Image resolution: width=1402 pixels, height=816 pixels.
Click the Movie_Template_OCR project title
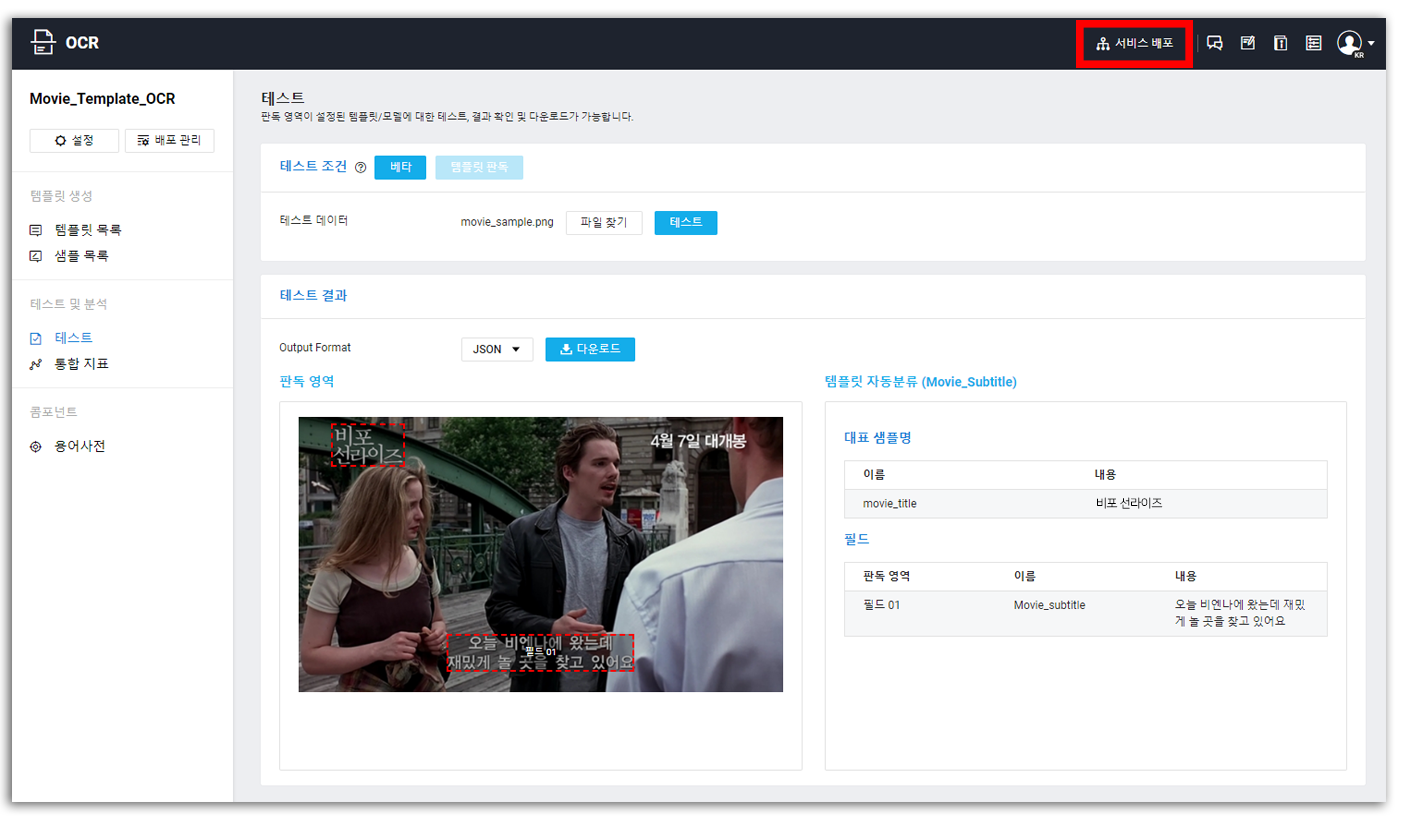pyautogui.click(x=102, y=99)
